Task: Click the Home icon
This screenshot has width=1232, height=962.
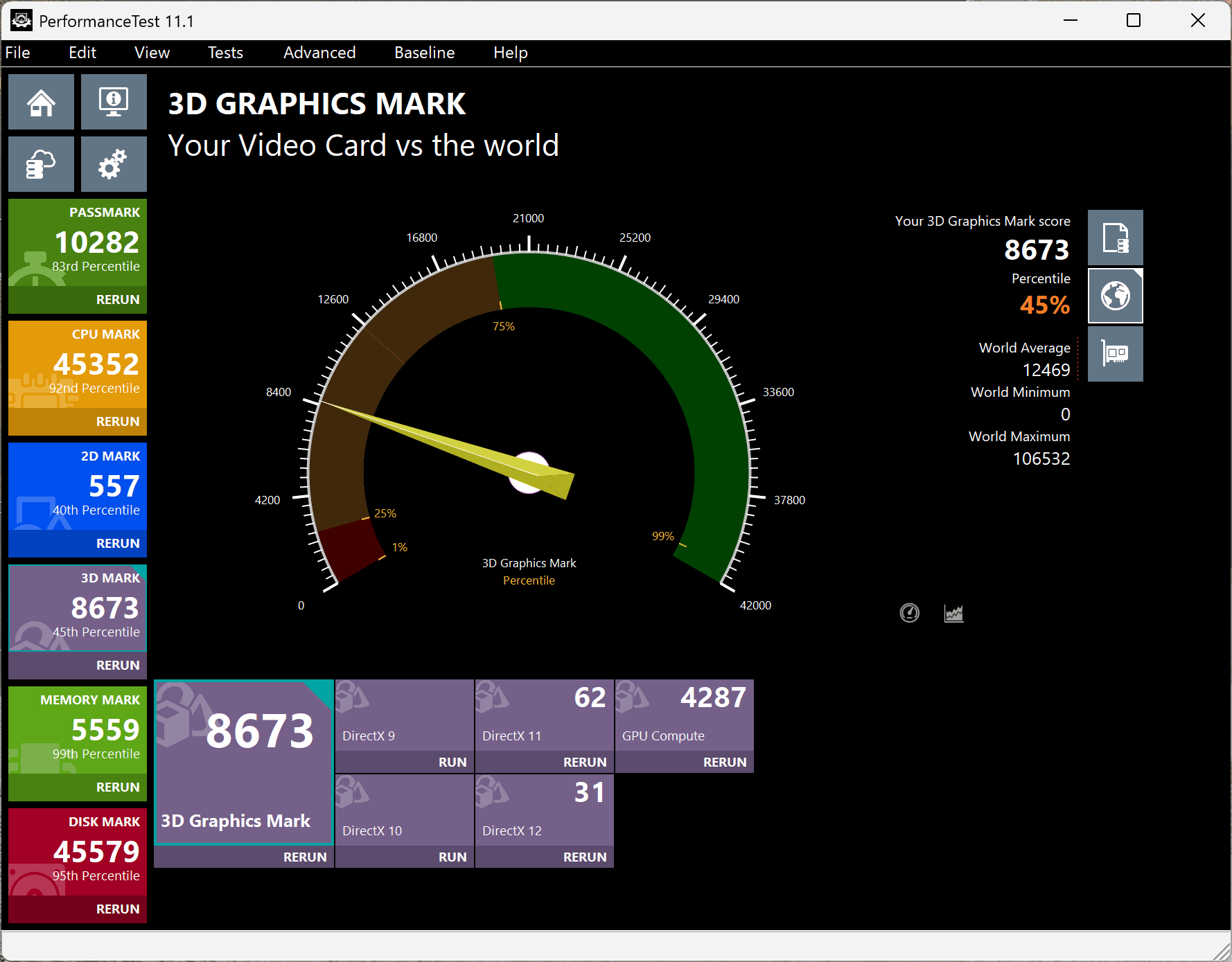Action: click(x=41, y=101)
